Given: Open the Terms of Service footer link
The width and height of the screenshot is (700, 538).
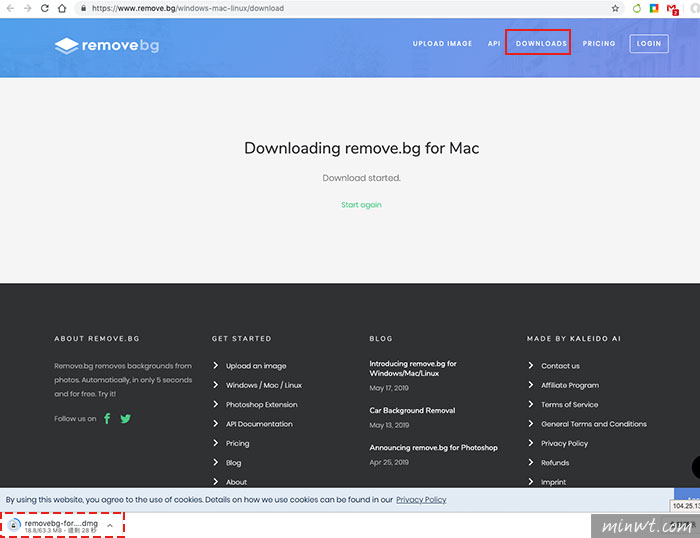Looking at the screenshot, I should click(569, 405).
